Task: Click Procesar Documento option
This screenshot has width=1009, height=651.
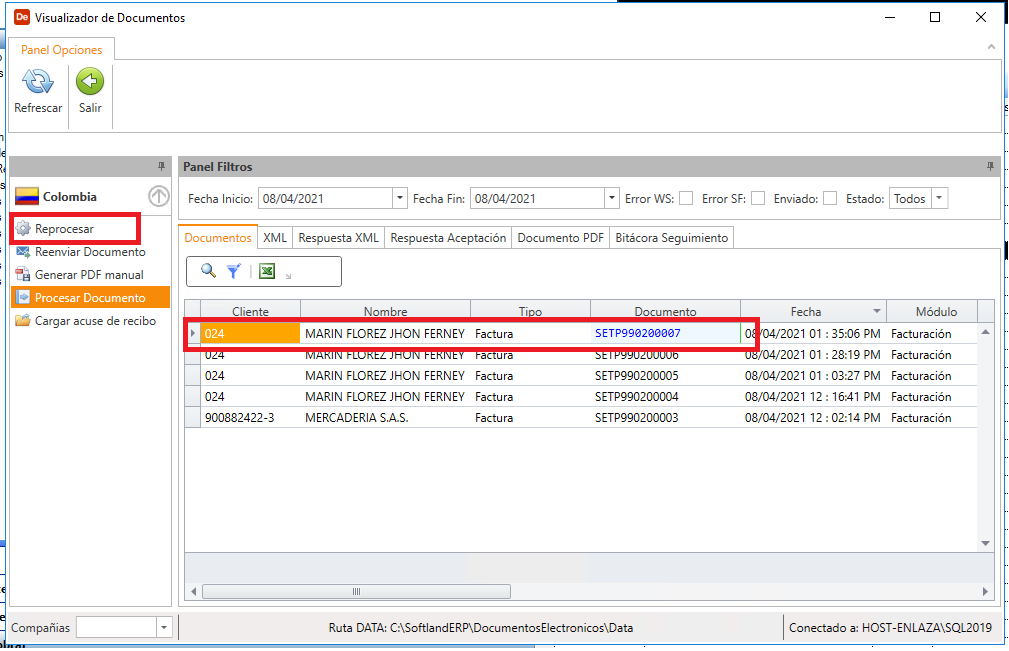Action: click(90, 297)
